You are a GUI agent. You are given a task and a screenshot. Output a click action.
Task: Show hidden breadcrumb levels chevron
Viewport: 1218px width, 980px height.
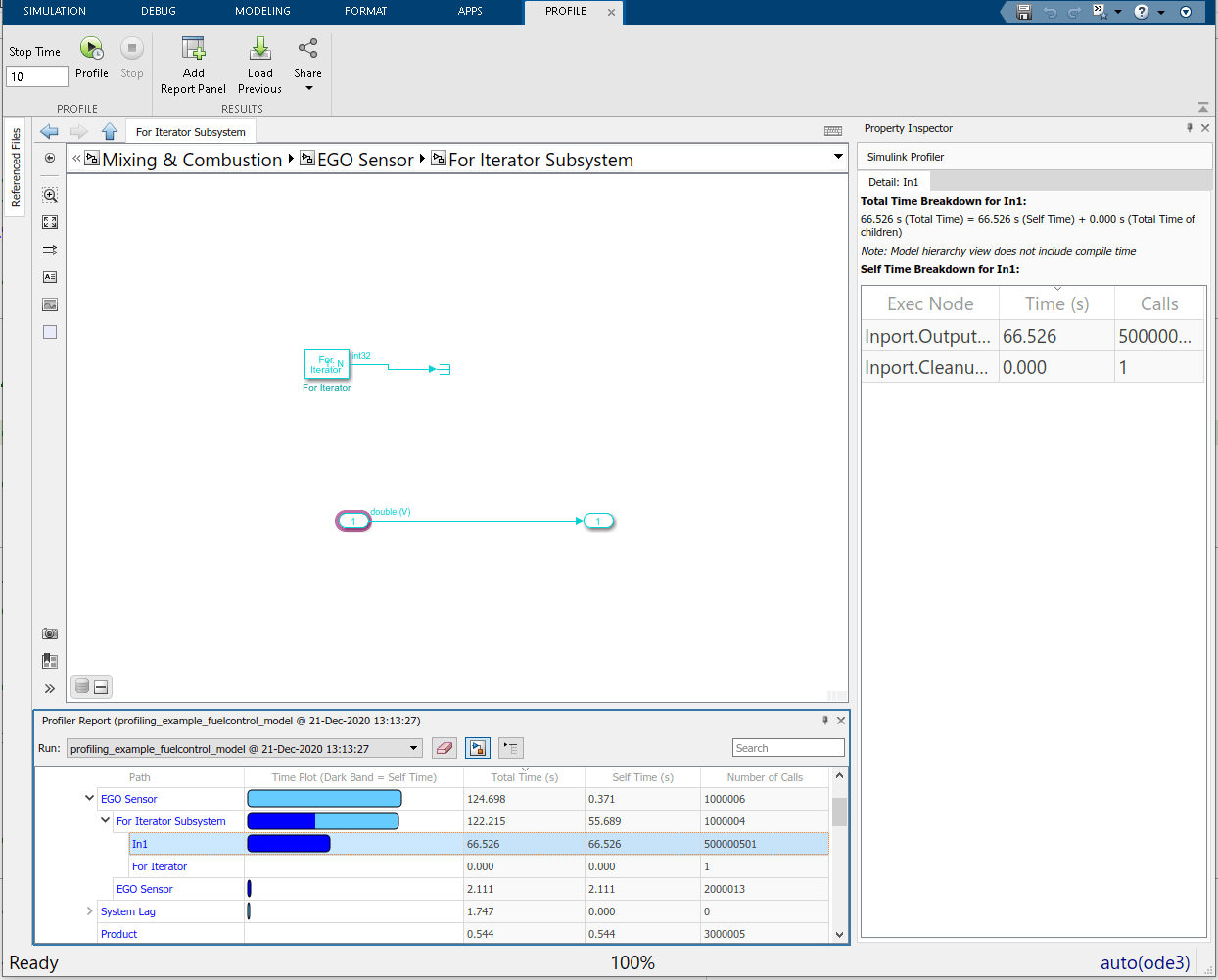click(76, 158)
